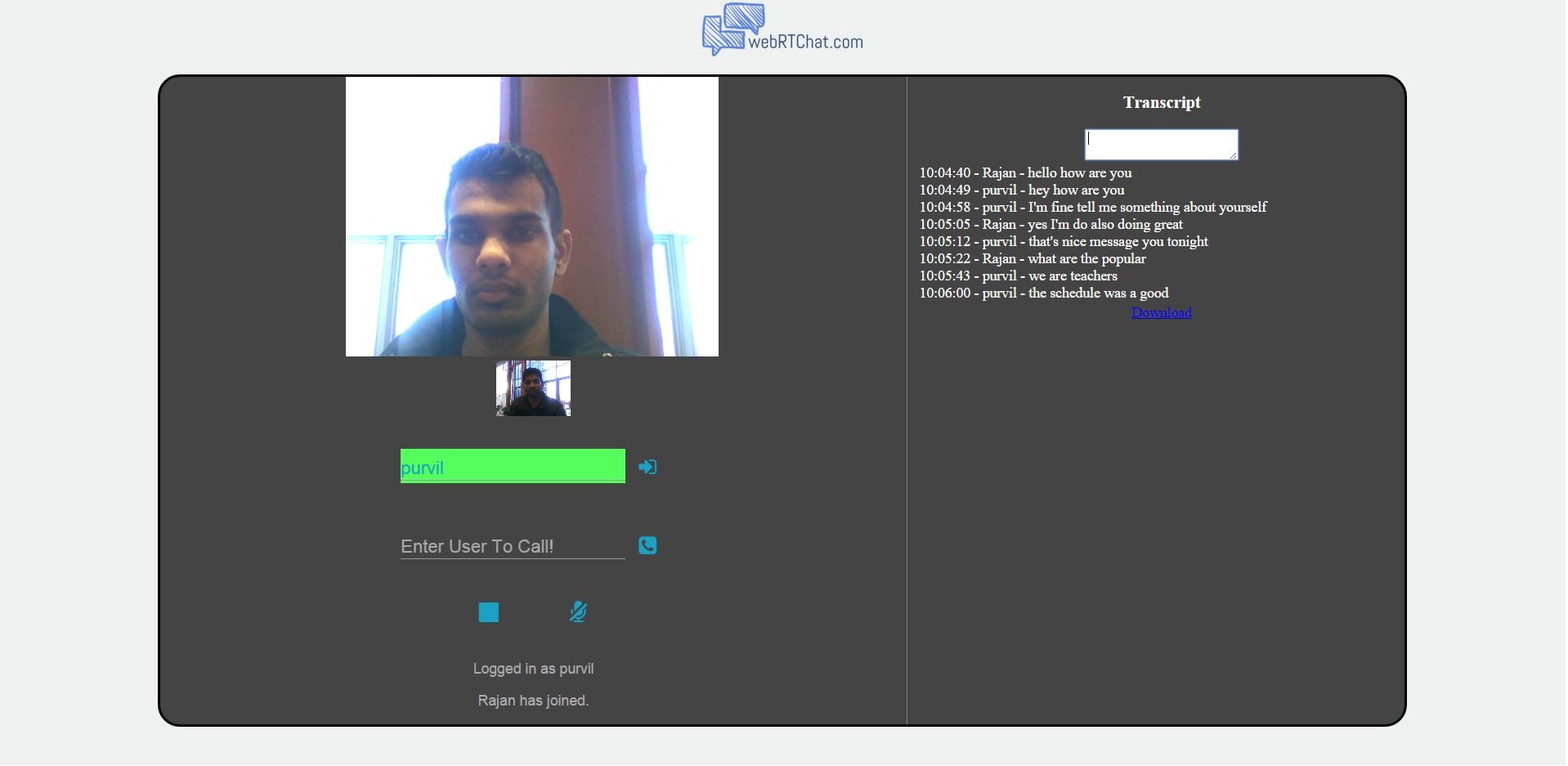
Task: Click the webRTChat.com logo
Action: pyautogui.click(x=782, y=30)
